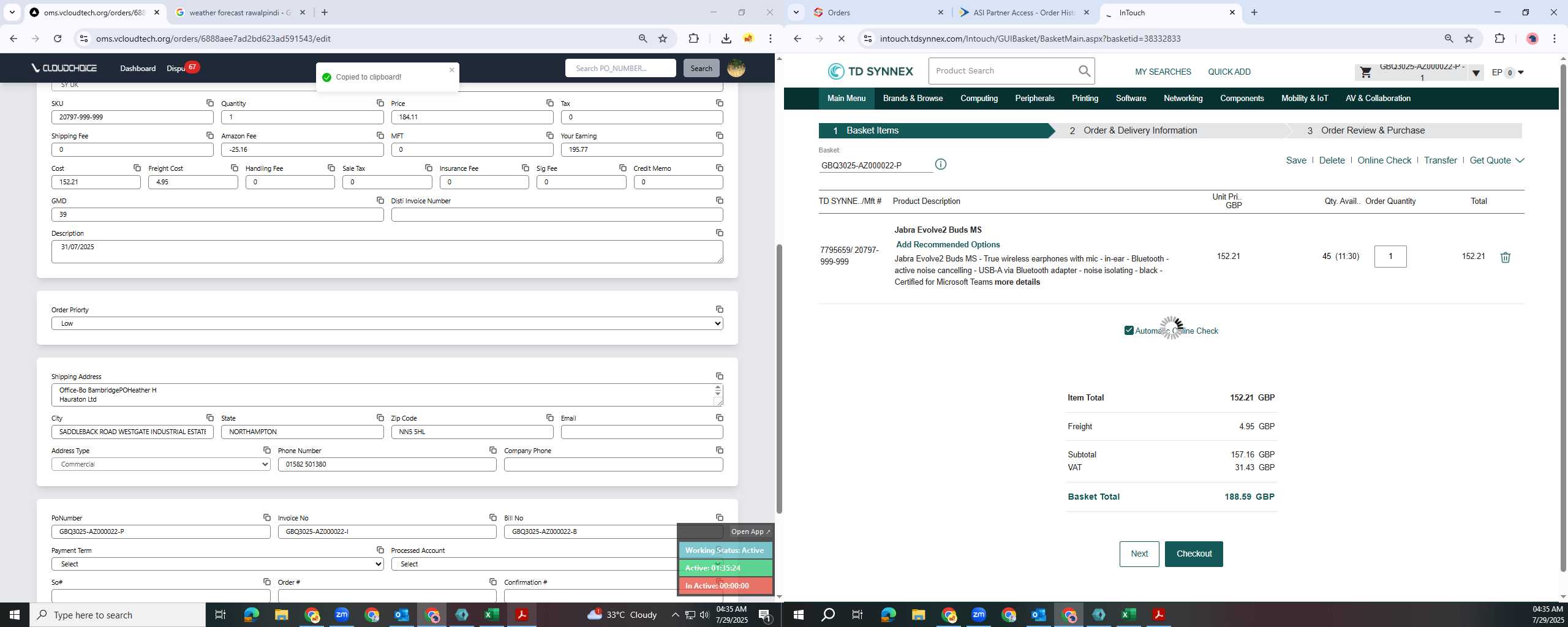Open the Payment Term dropdown

click(x=217, y=564)
